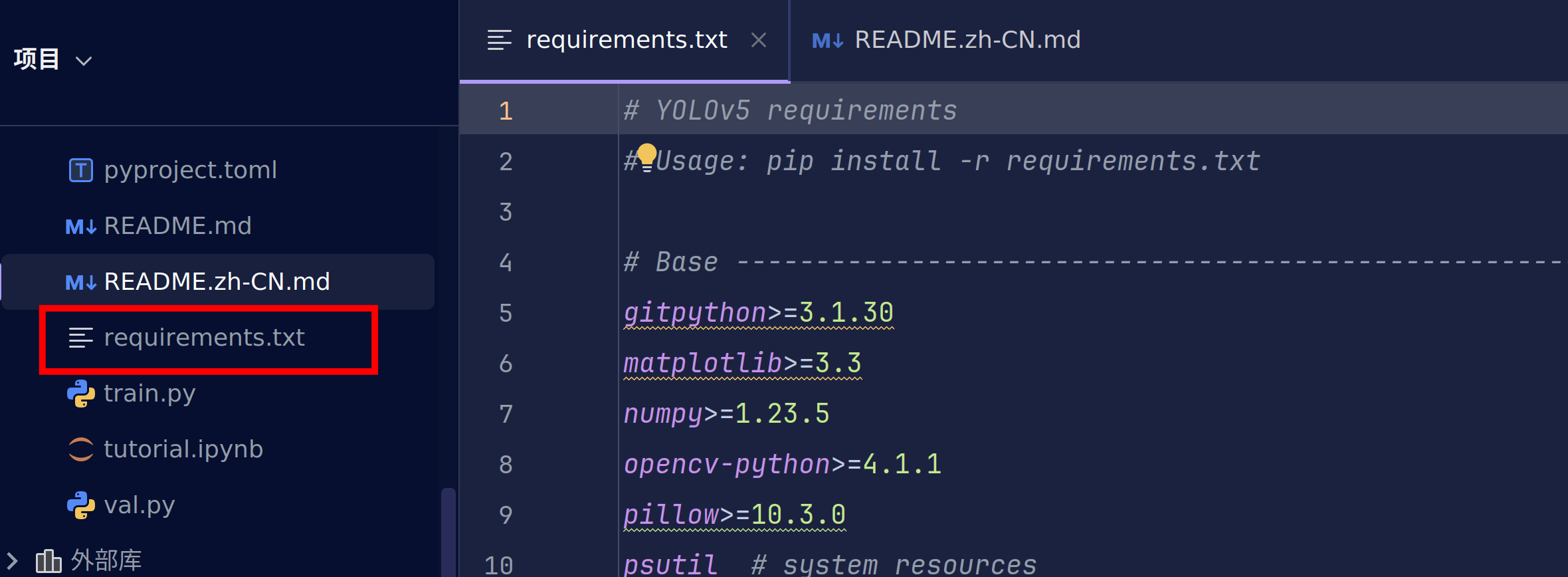Screen dimensions: 1568x577
Task: Click the yellow light bulb intention icon
Action: tap(646, 158)
